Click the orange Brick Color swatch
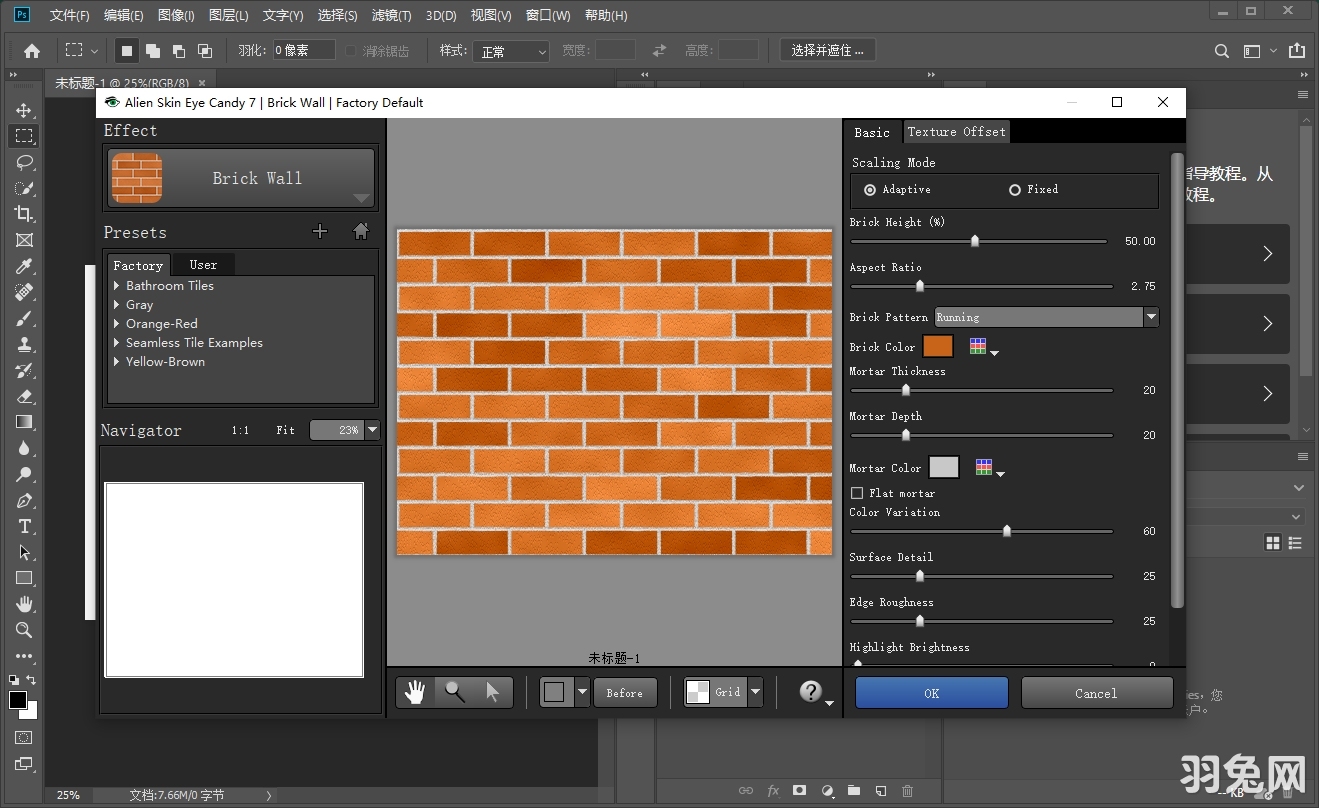1319x808 pixels. click(938, 347)
